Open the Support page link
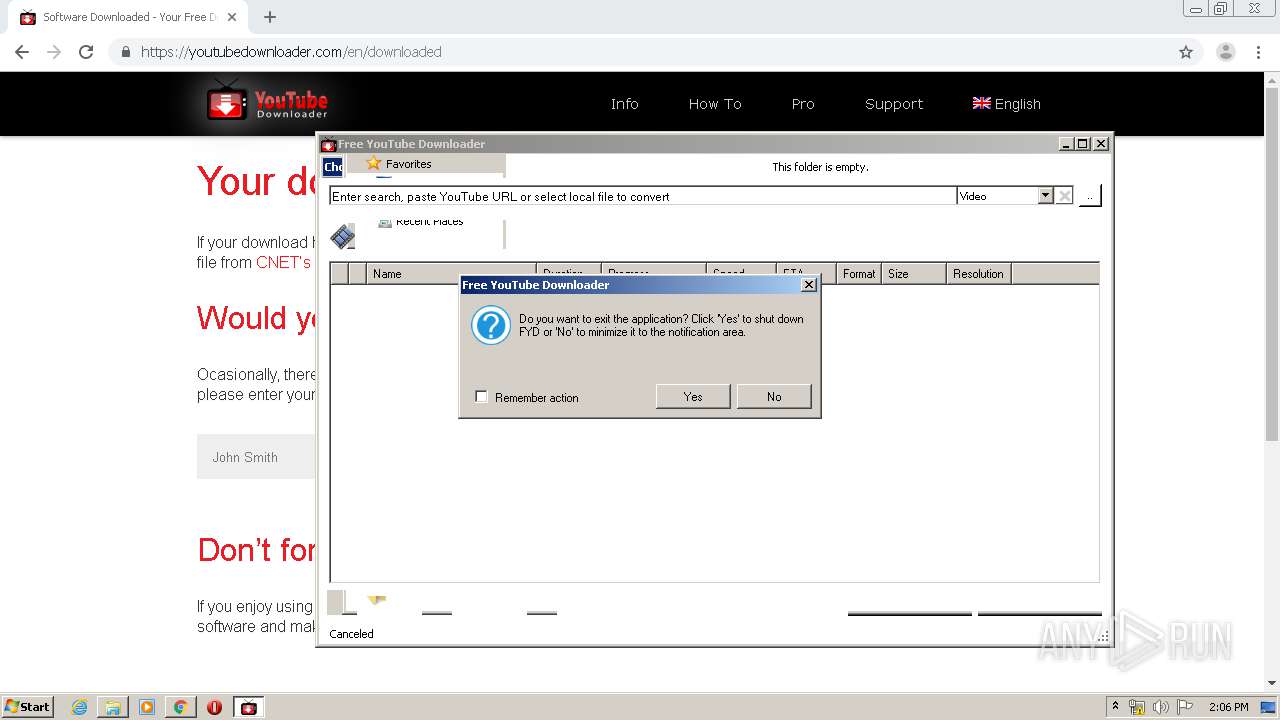Viewport: 1280px width, 720px height. coord(894,104)
